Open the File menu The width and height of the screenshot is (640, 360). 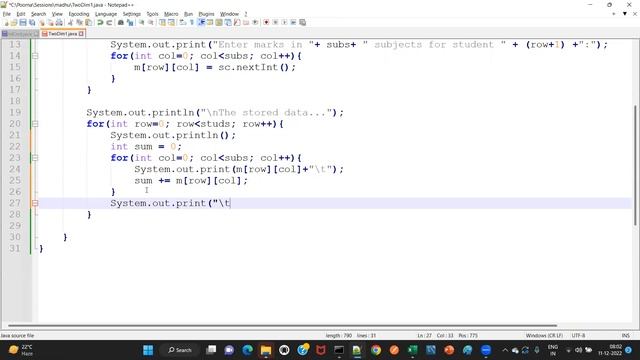[x=7, y=14]
